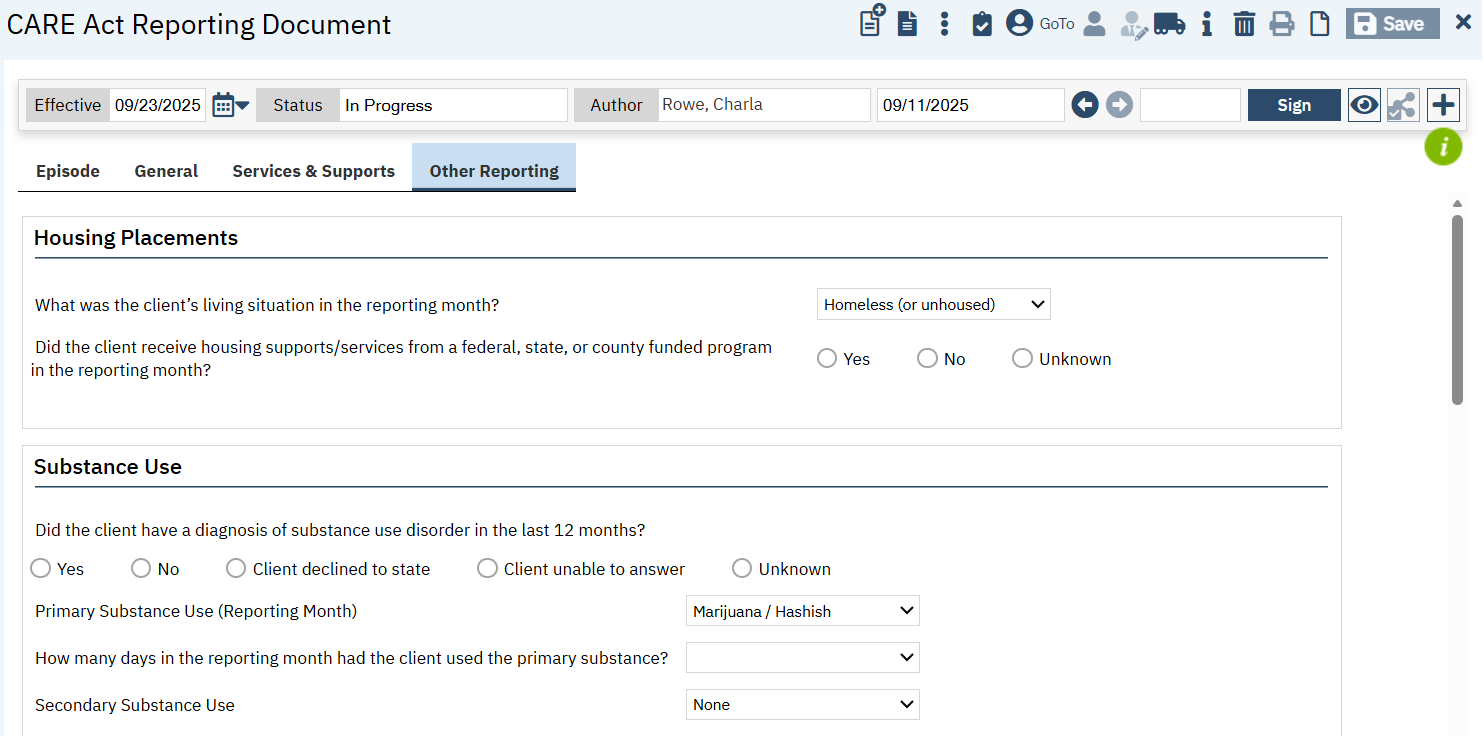Open the Episode tab
1483x736 pixels.
pos(68,171)
